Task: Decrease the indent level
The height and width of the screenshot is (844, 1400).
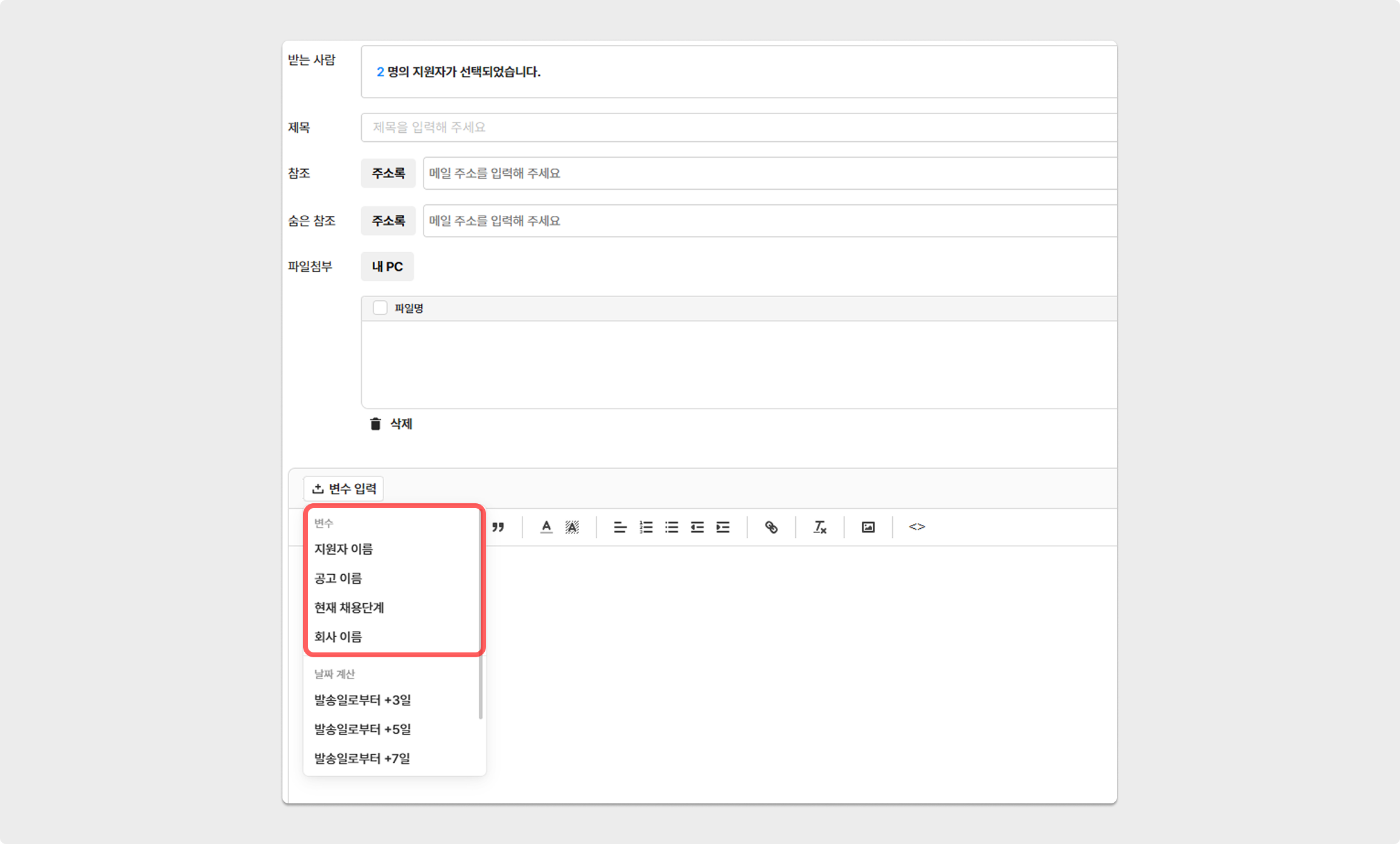Action: click(697, 527)
